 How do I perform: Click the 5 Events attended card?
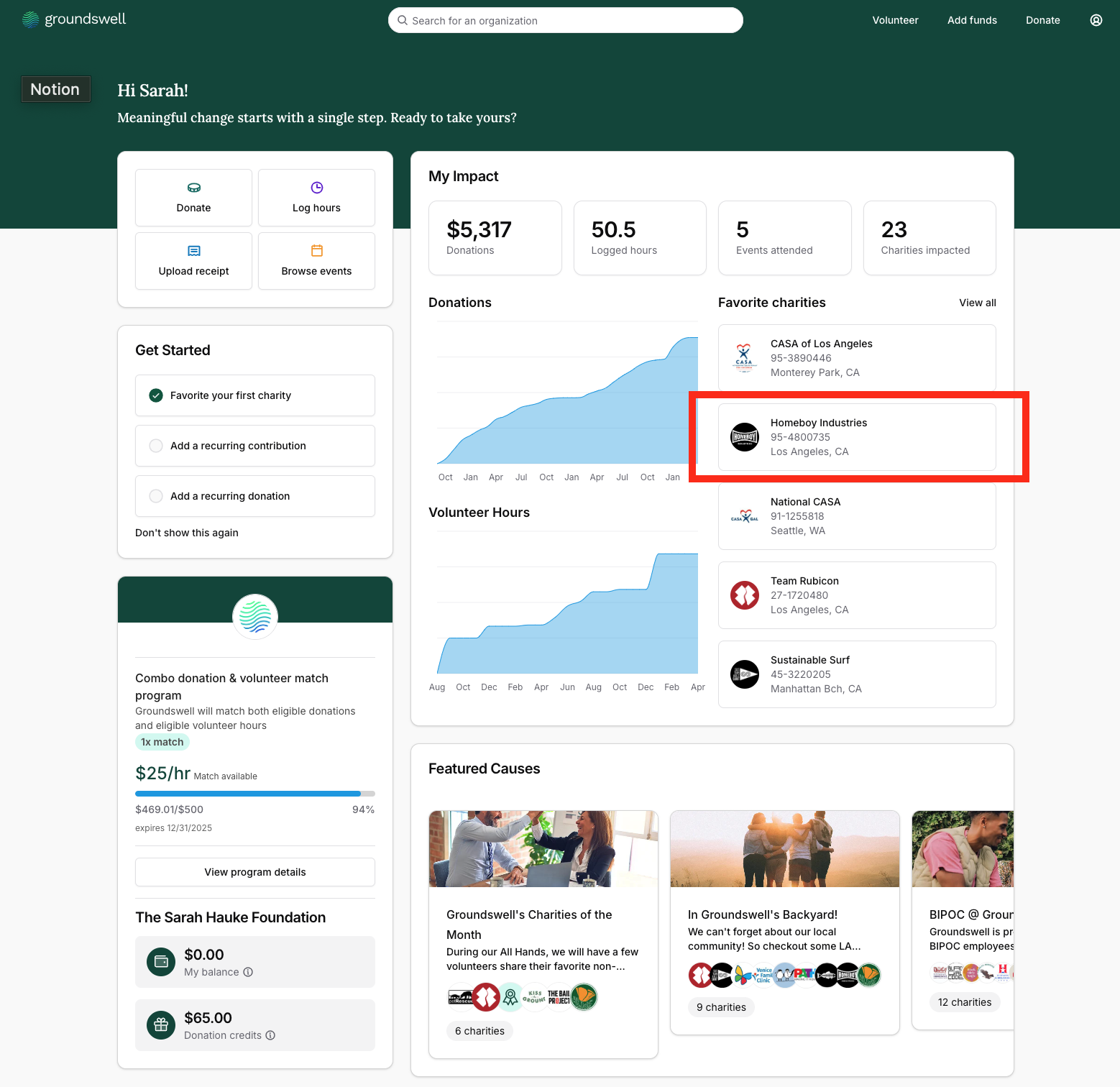coord(785,238)
